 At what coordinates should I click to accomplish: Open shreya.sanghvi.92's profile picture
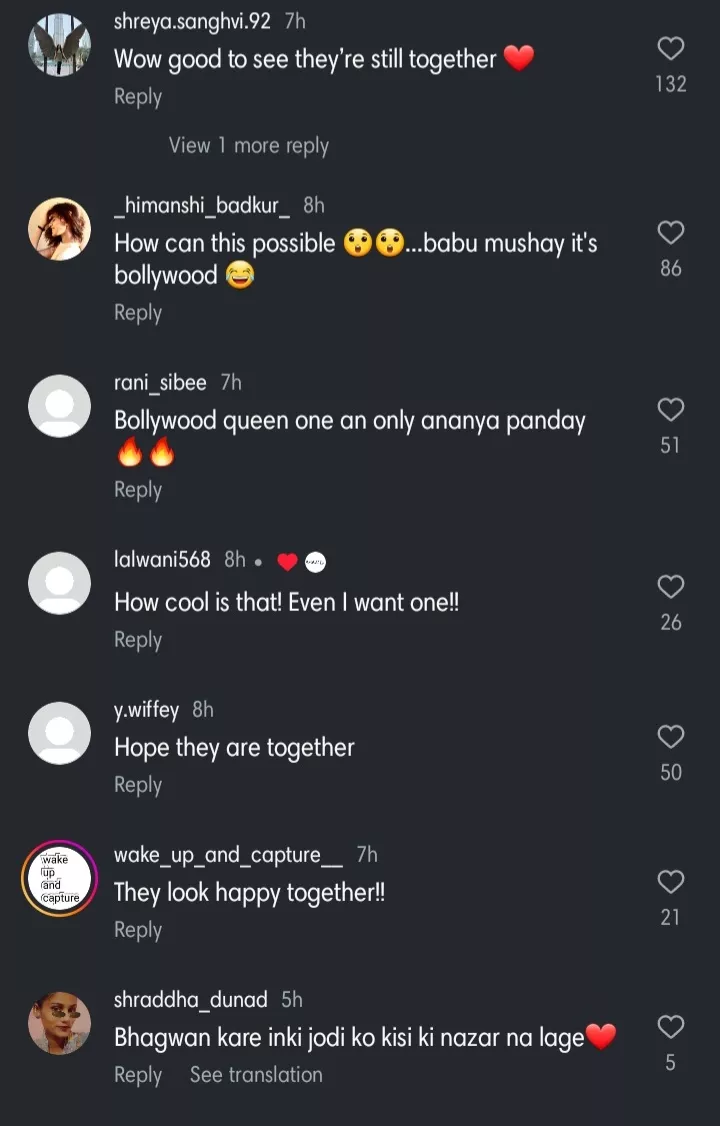click(x=59, y=45)
